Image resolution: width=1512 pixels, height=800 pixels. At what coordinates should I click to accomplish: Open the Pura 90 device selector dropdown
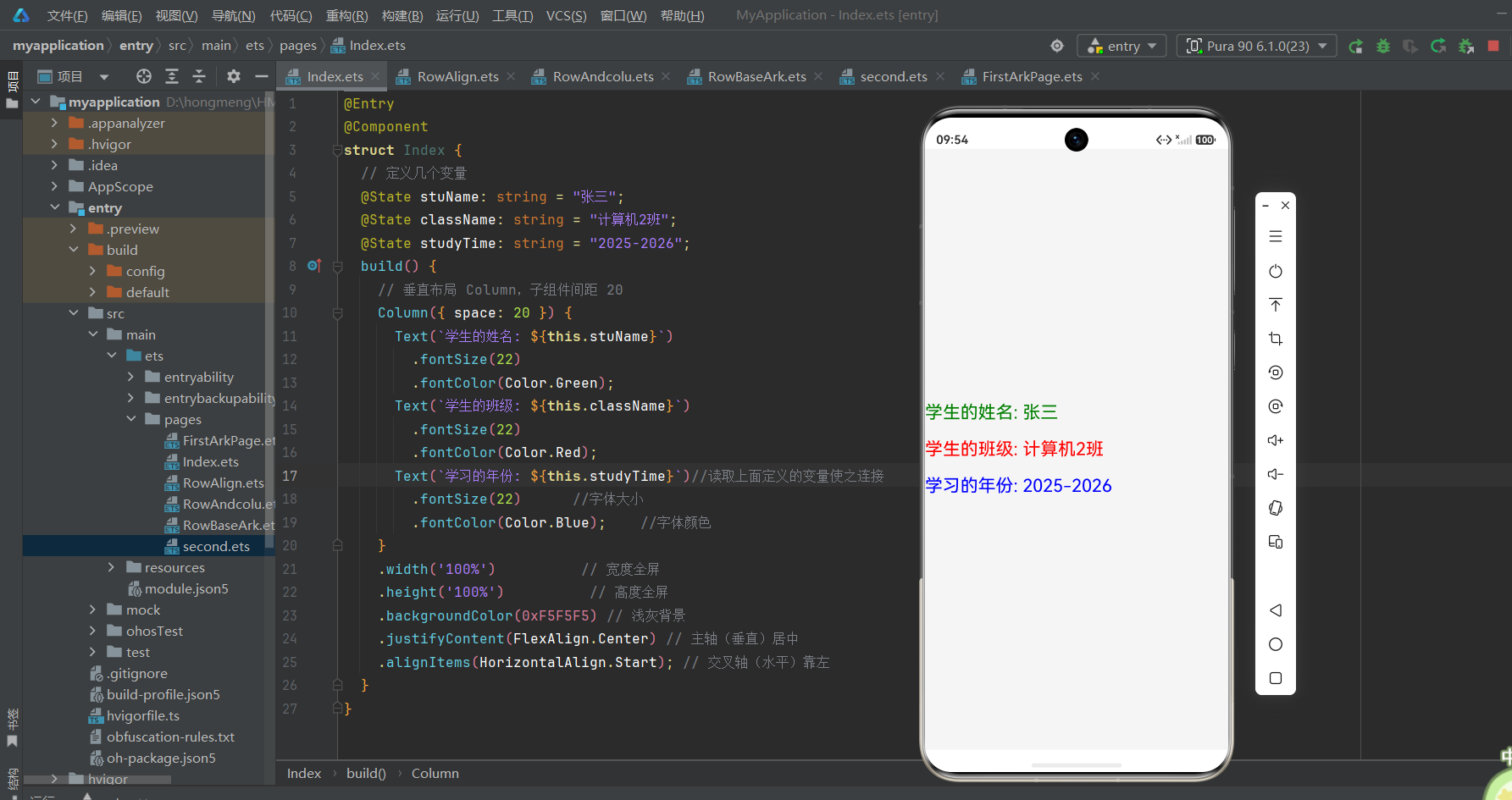pyautogui.click(x=1257, y=46)
